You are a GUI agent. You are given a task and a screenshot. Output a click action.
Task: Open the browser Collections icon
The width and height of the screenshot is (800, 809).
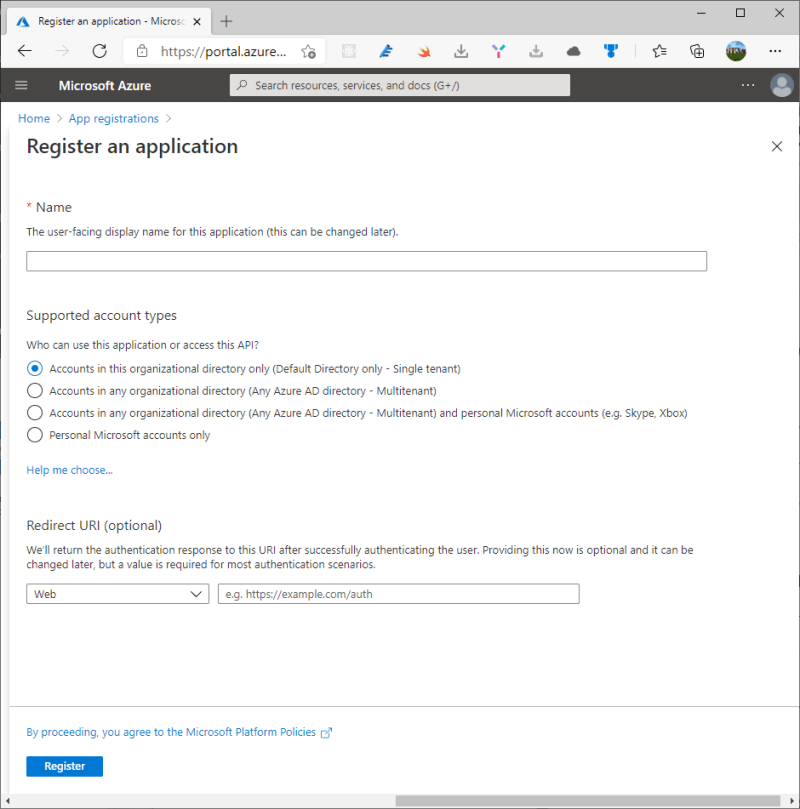[x=697, y=51]
